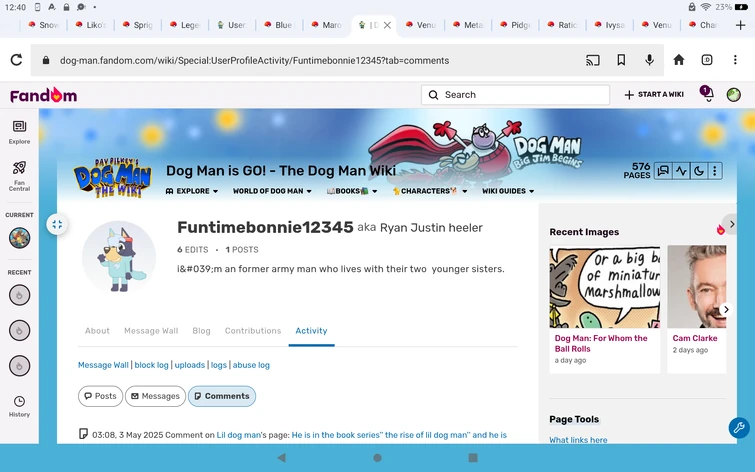Go to browser home page icon
This screenshot has height=472, width=755.
[679, 60]
